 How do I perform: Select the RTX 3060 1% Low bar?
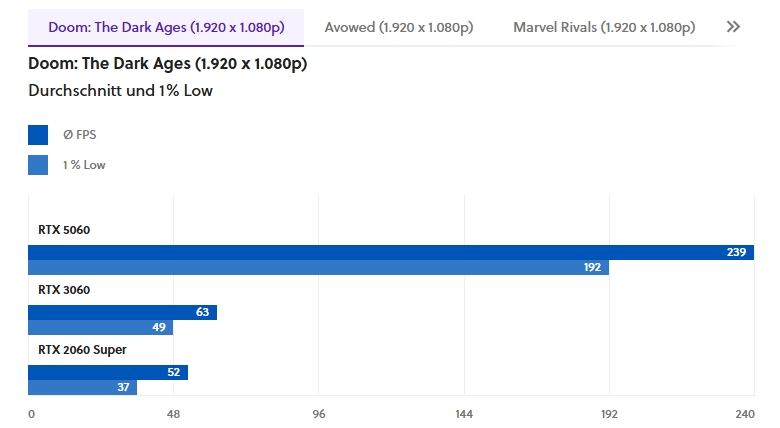(100, 328)
